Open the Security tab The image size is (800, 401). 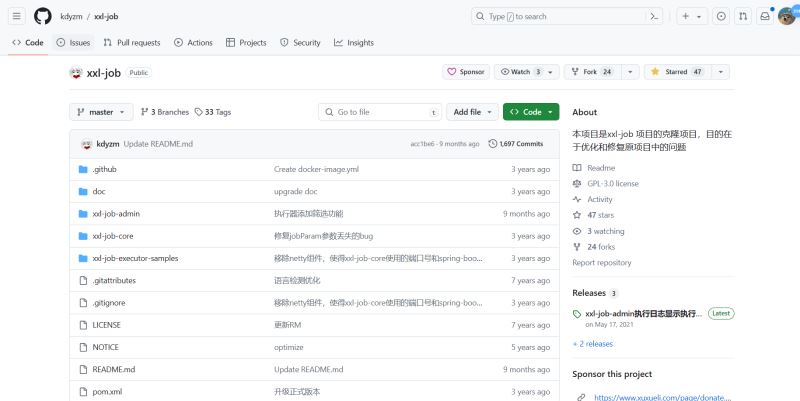tap(300, 43)
